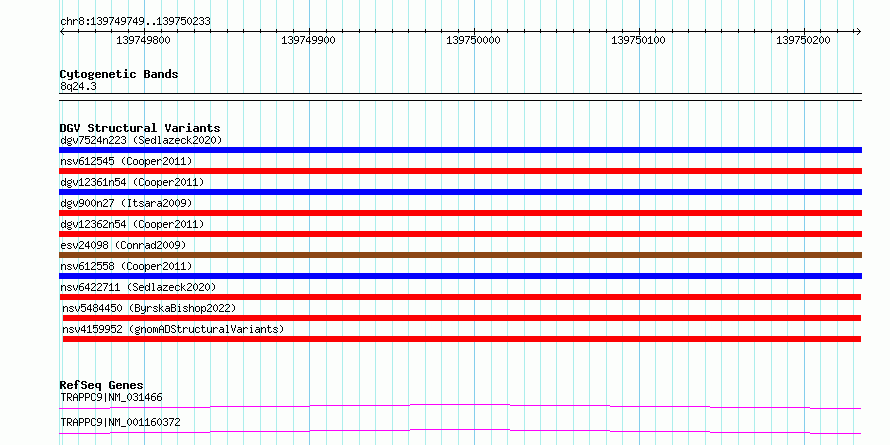Select the red bar under nsv6422711

click(x=460, y=297)
